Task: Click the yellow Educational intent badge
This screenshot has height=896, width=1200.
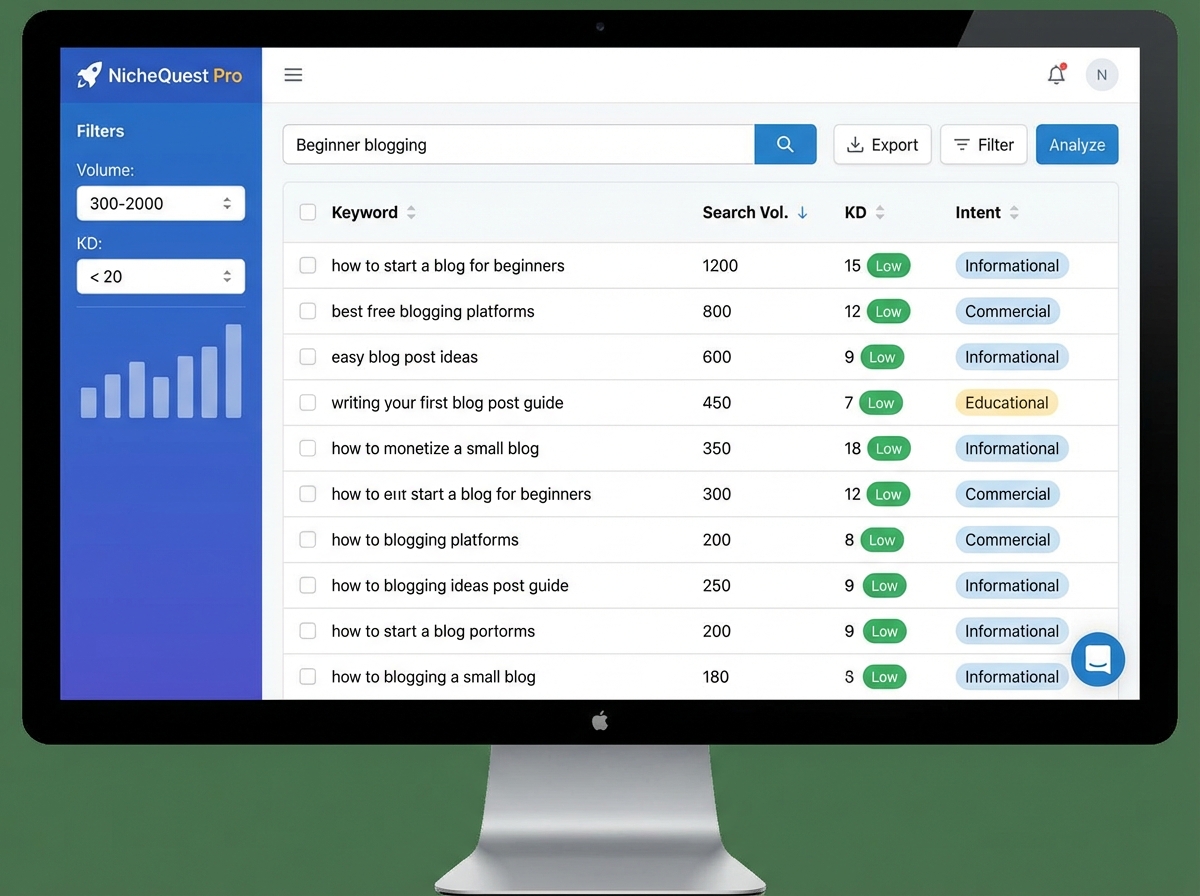Action: pos(1006,402)
